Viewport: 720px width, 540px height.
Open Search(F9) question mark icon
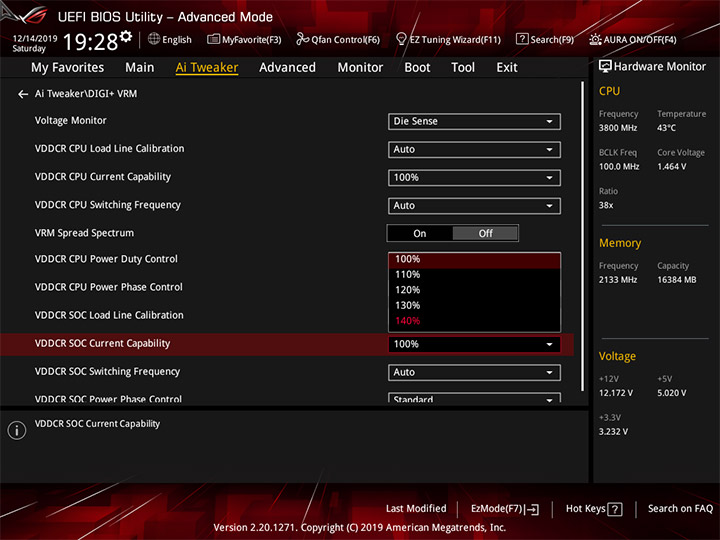522,39
